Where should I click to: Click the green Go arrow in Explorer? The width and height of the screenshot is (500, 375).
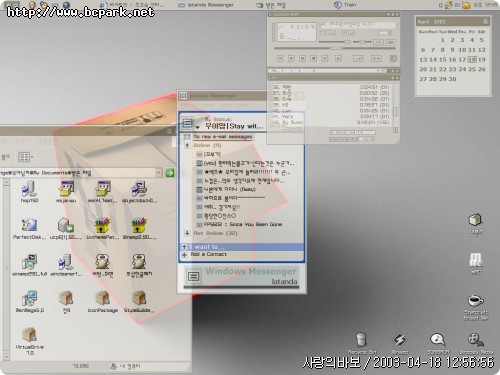coord(170,173)
